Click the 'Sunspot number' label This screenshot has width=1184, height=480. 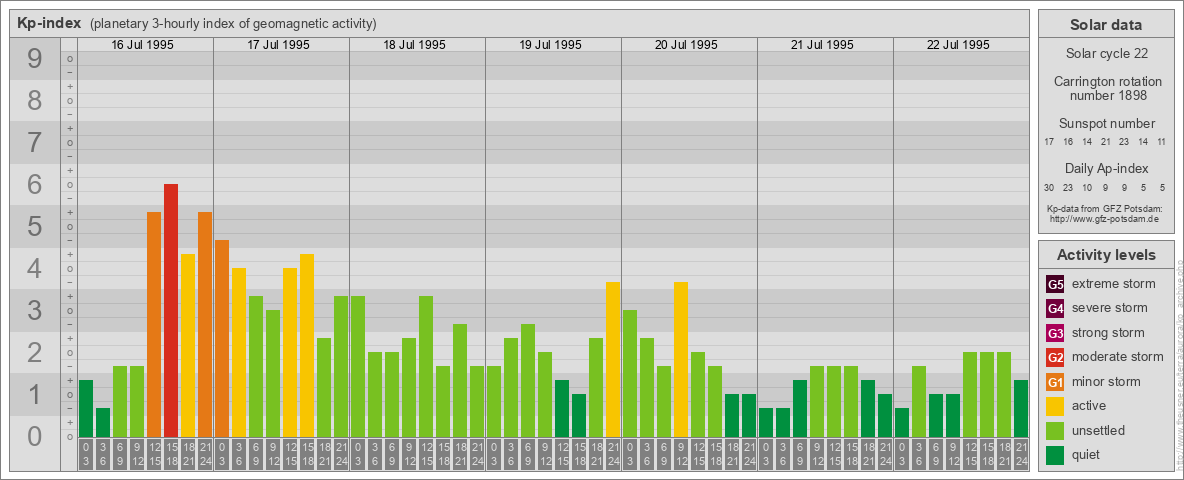(1106, 123)
